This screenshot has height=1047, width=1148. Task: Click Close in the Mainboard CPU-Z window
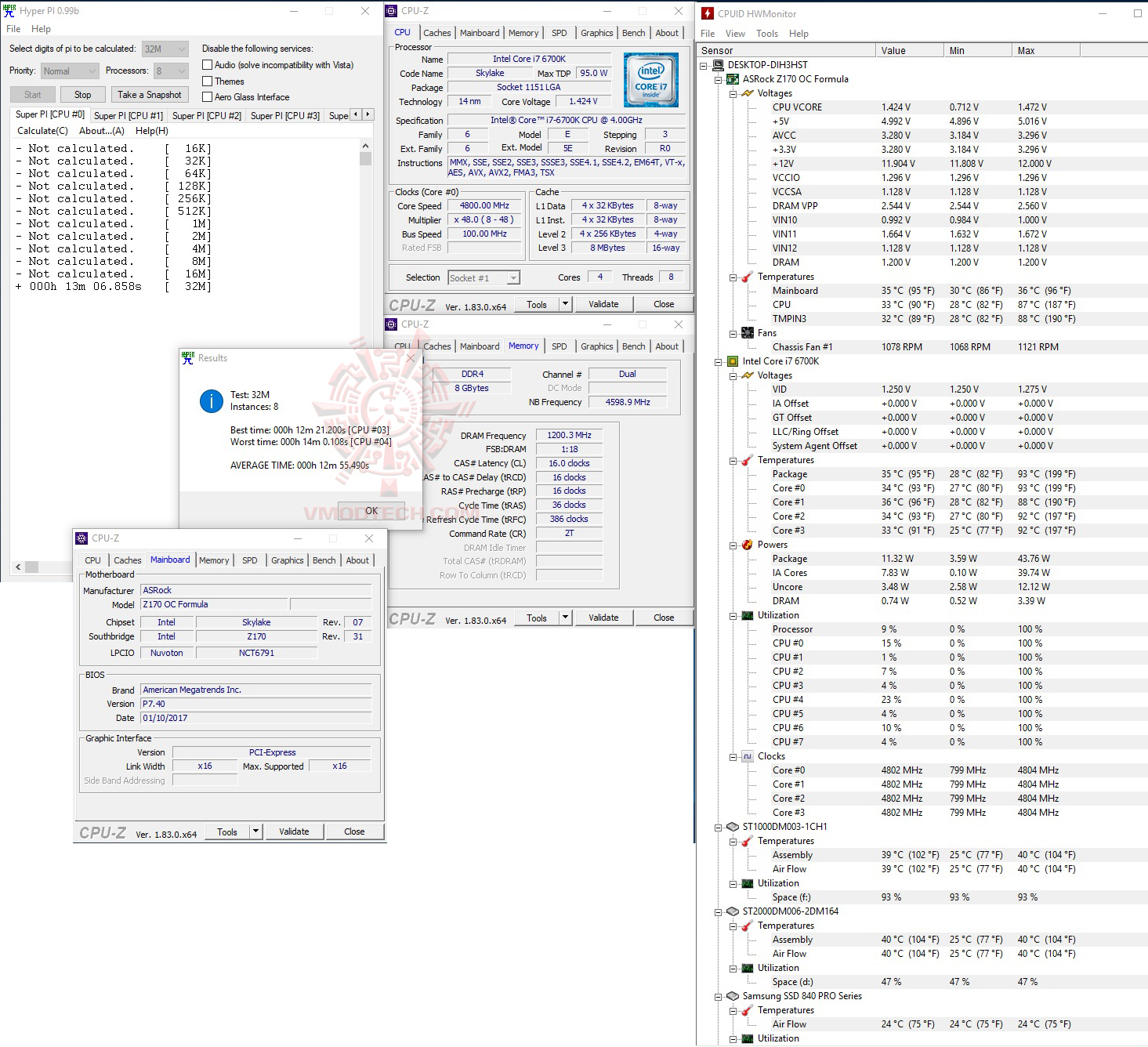click(x=354, y=831)
